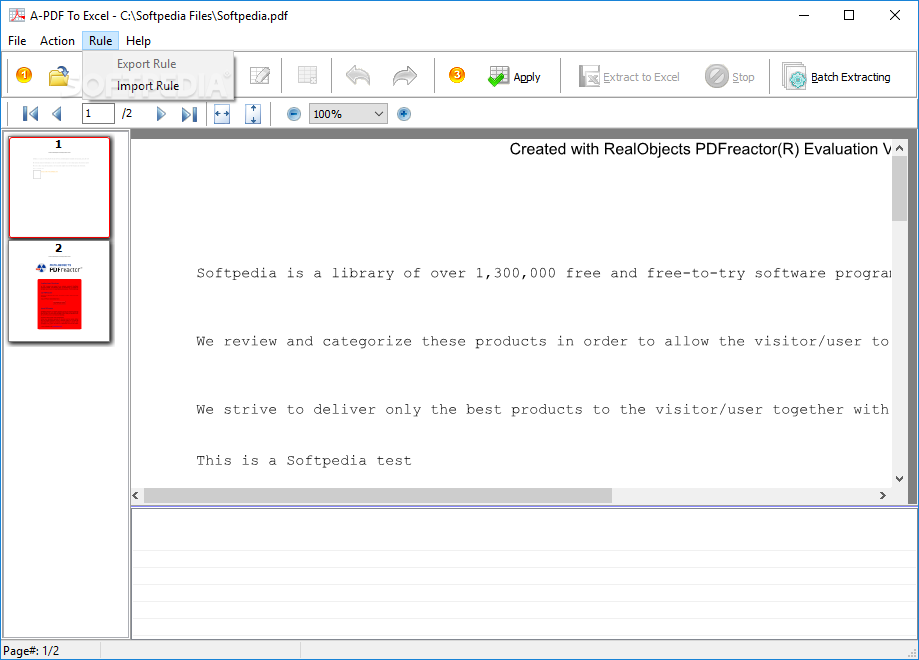Open the Action menu
The width and height of the screenshot is (919, 660).
click(57, 40)
